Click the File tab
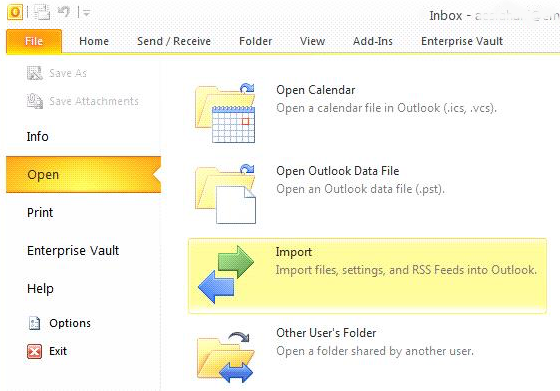The image size is (560, 391). [x=34, y=41]
